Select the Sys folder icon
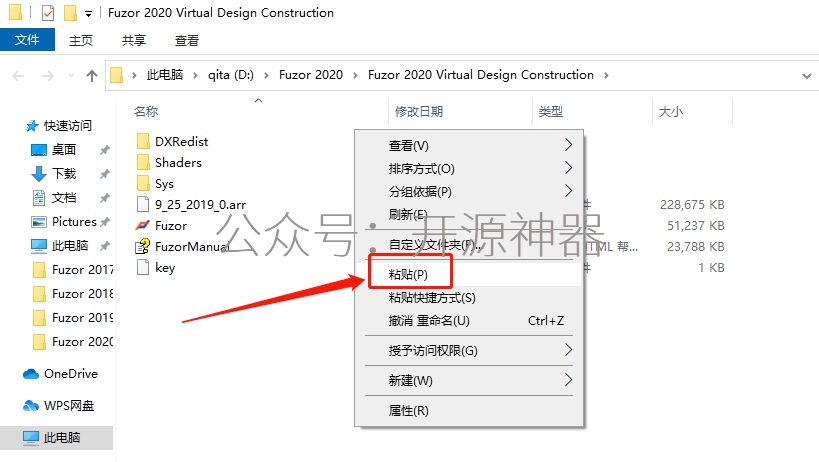 point(143,183)
